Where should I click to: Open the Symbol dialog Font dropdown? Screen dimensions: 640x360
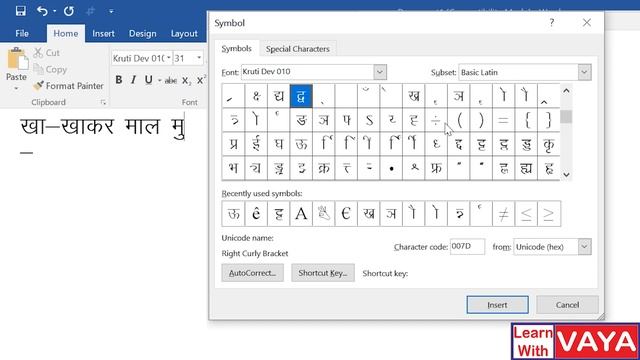(x=380, y=72)
